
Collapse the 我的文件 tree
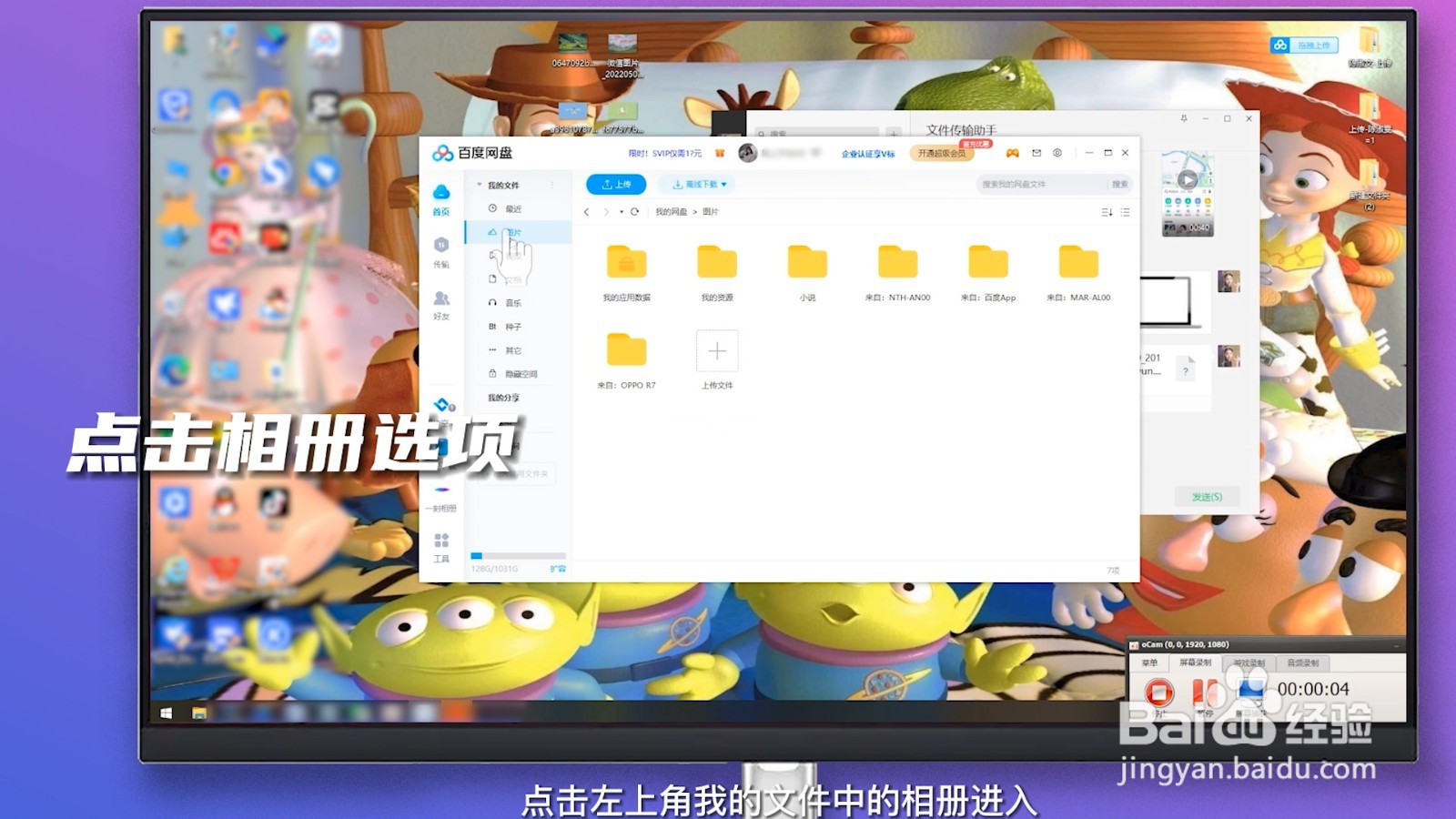pos(480,185)
